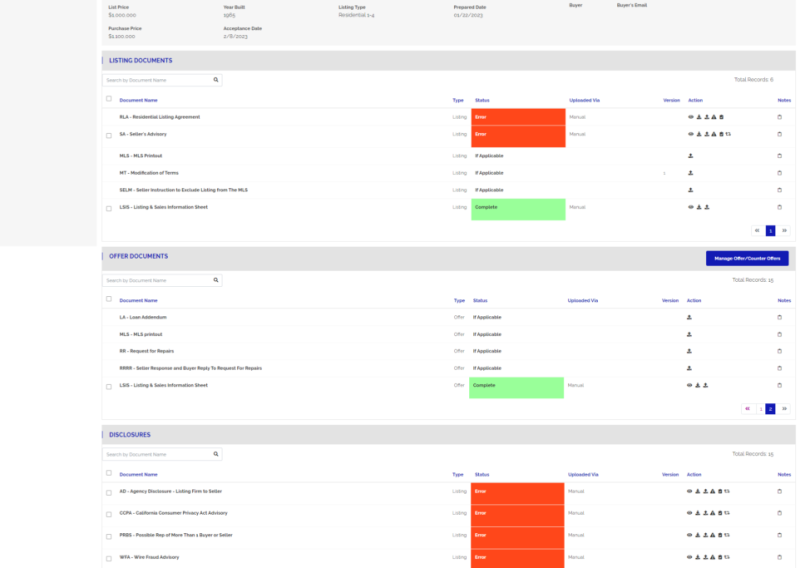Image resolution: width=800 pixels, height=568 pixels.
Task: Delete the RLA Residential Listing Agreement document
Action: pos(721,117)
